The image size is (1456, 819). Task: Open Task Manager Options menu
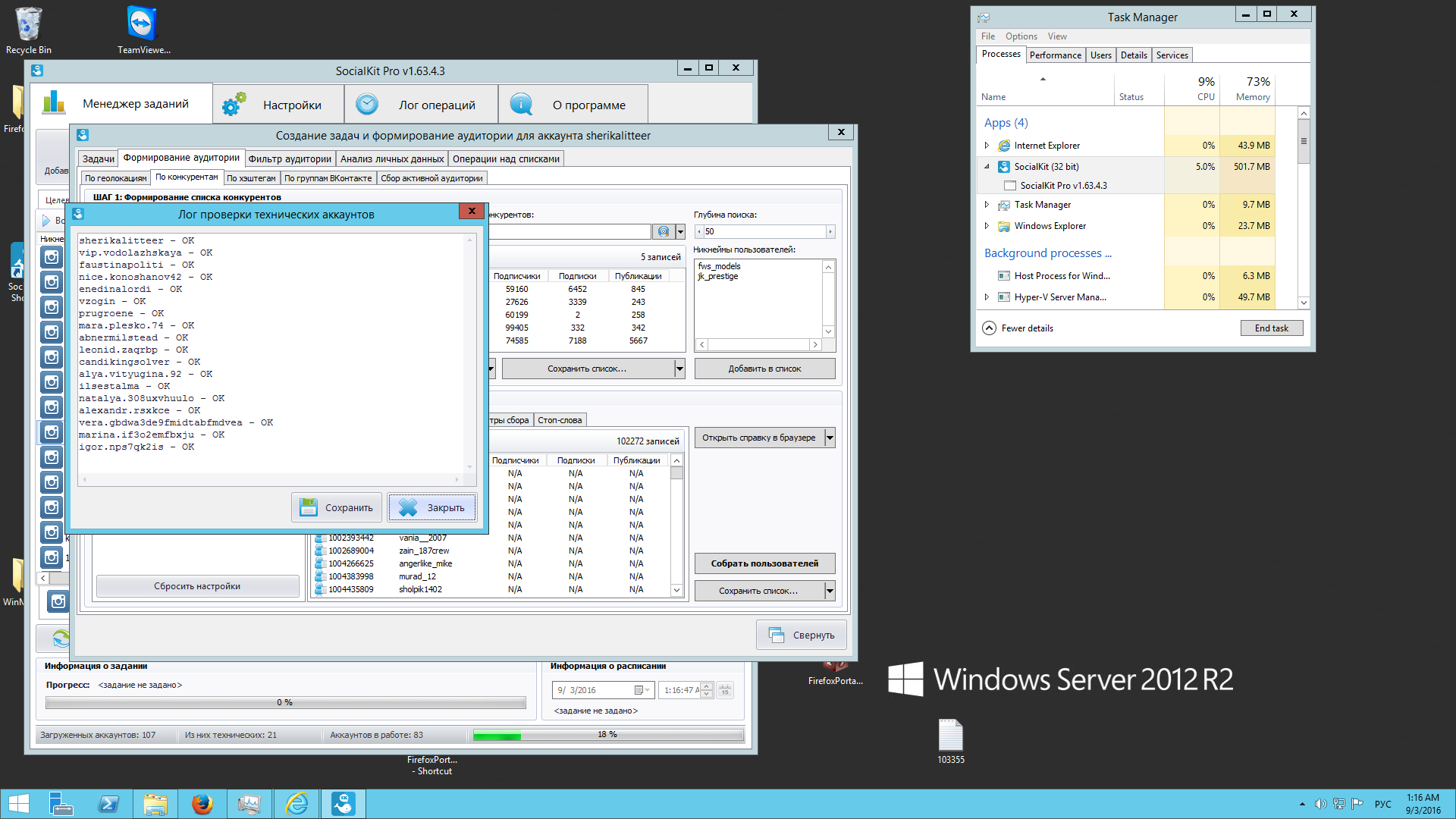pyautogui.click(x=1021, y=36)
